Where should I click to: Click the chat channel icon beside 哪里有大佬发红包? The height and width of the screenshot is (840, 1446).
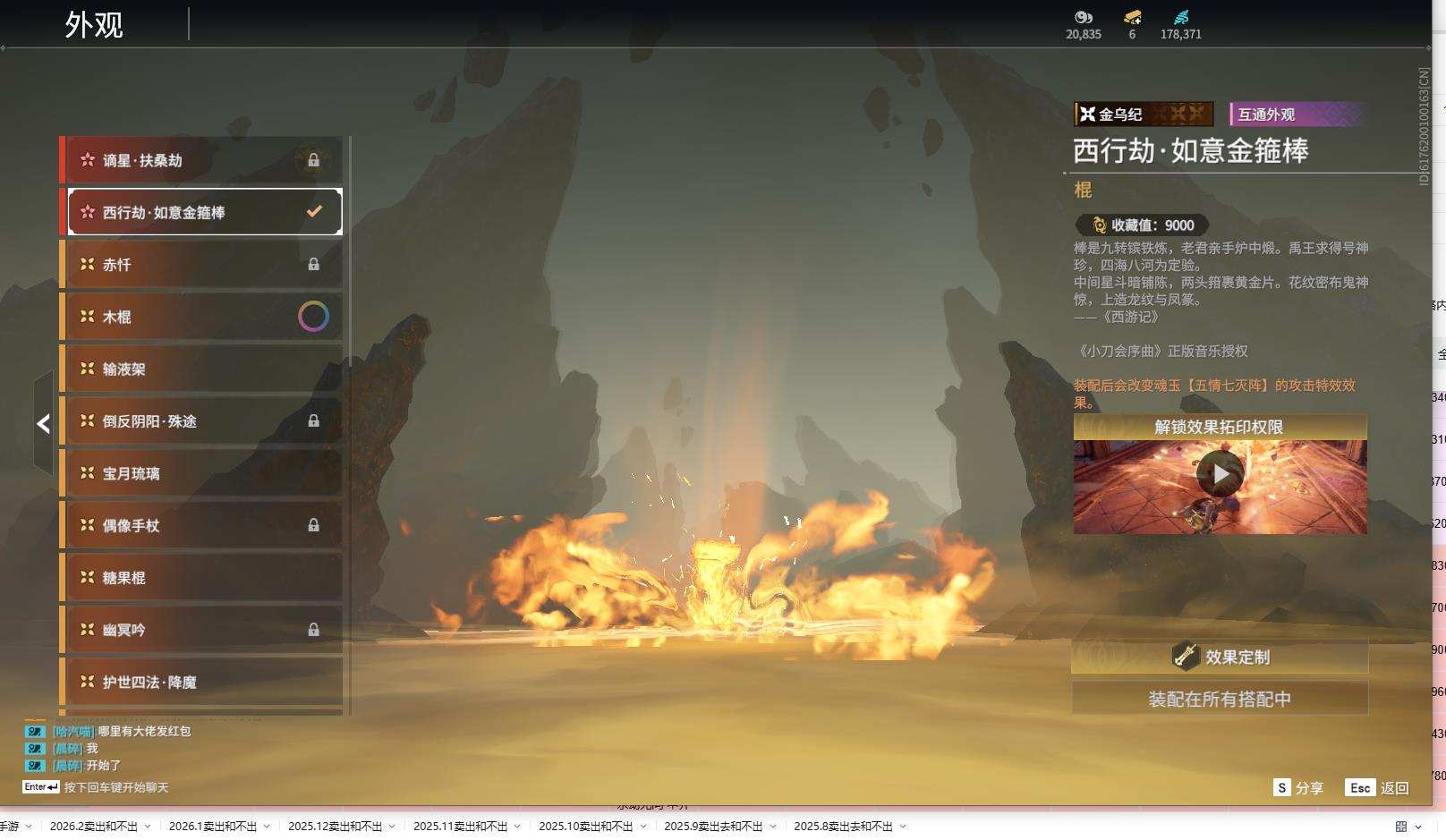point(35,731)
